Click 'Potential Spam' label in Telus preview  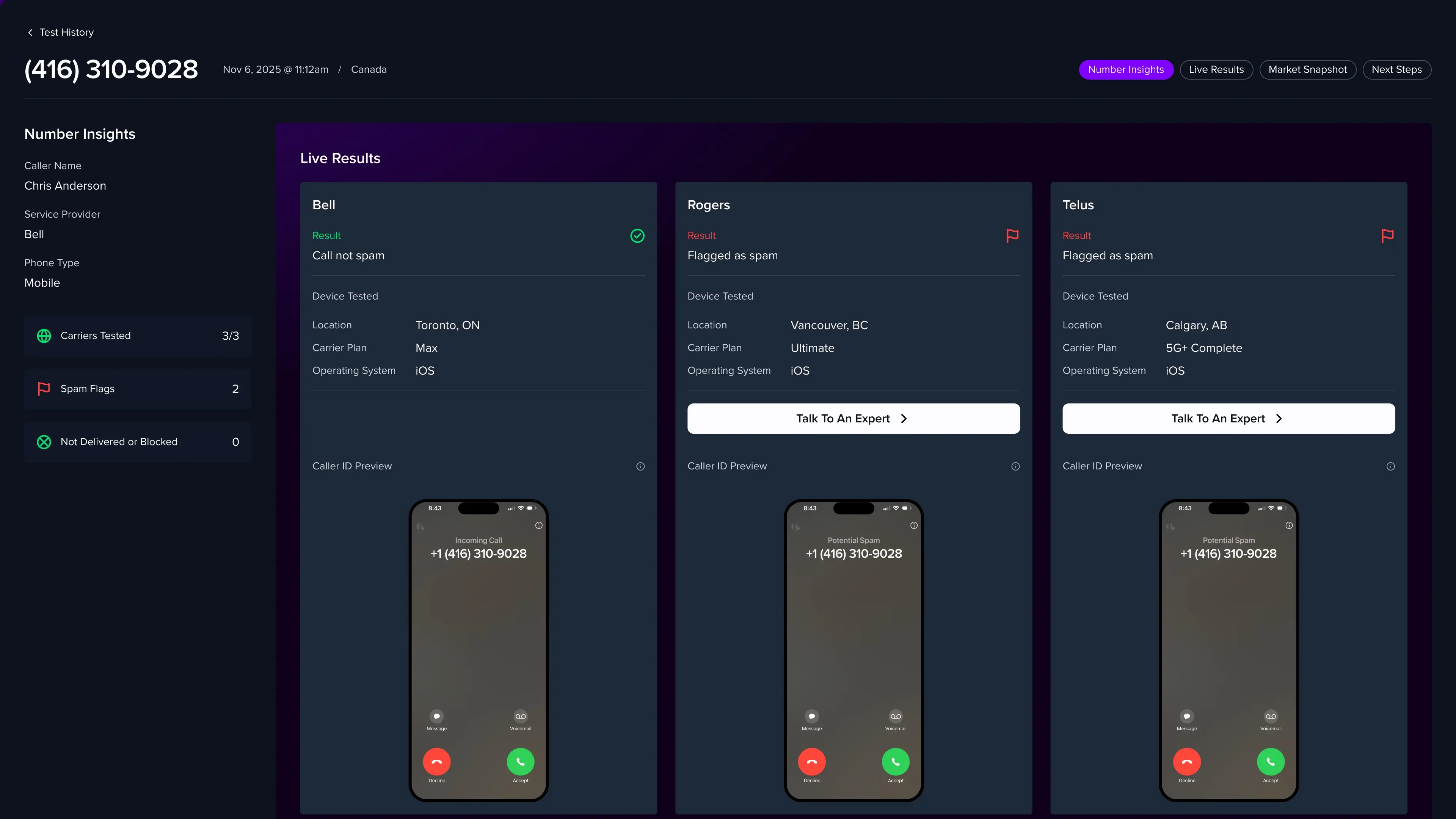(x=1228, y=540)
